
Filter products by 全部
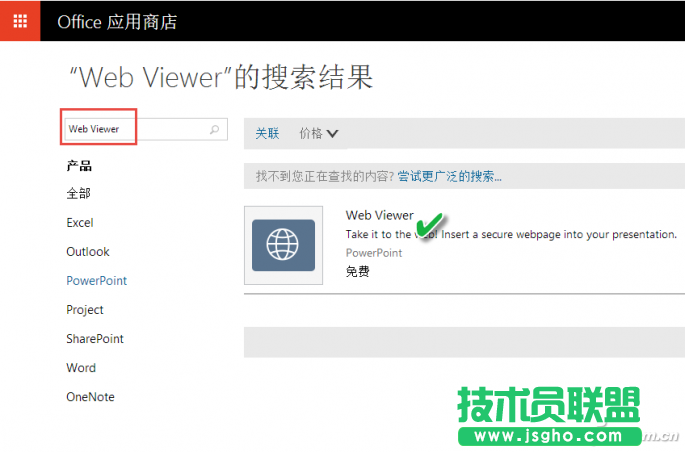78,193
